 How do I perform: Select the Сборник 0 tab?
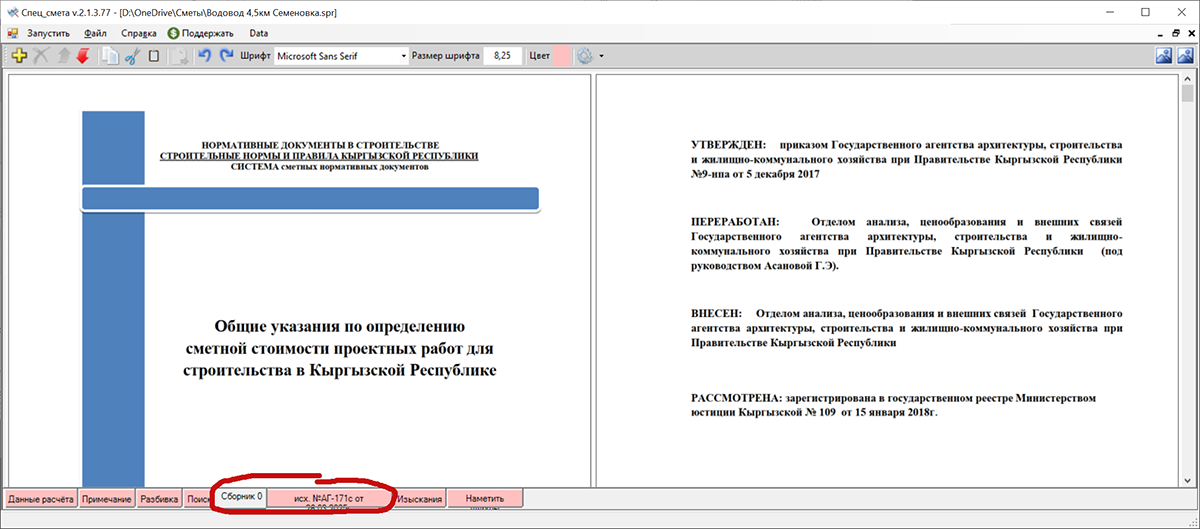click(x=240, y=496)
